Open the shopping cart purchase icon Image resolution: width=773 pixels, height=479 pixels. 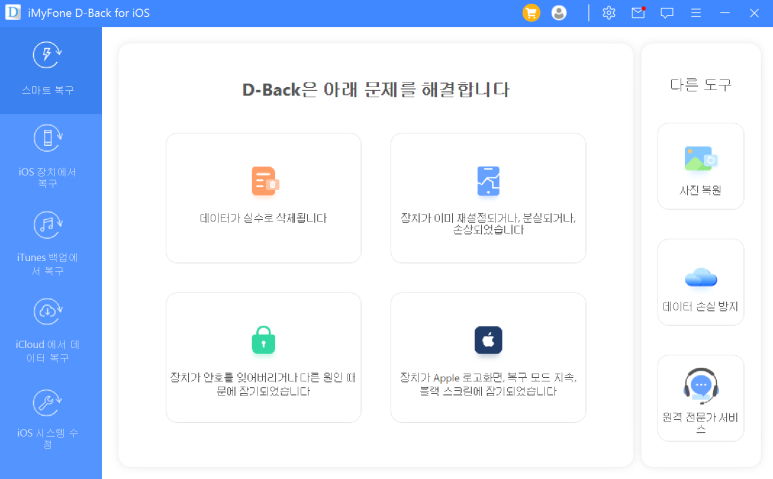click(531, 13)
